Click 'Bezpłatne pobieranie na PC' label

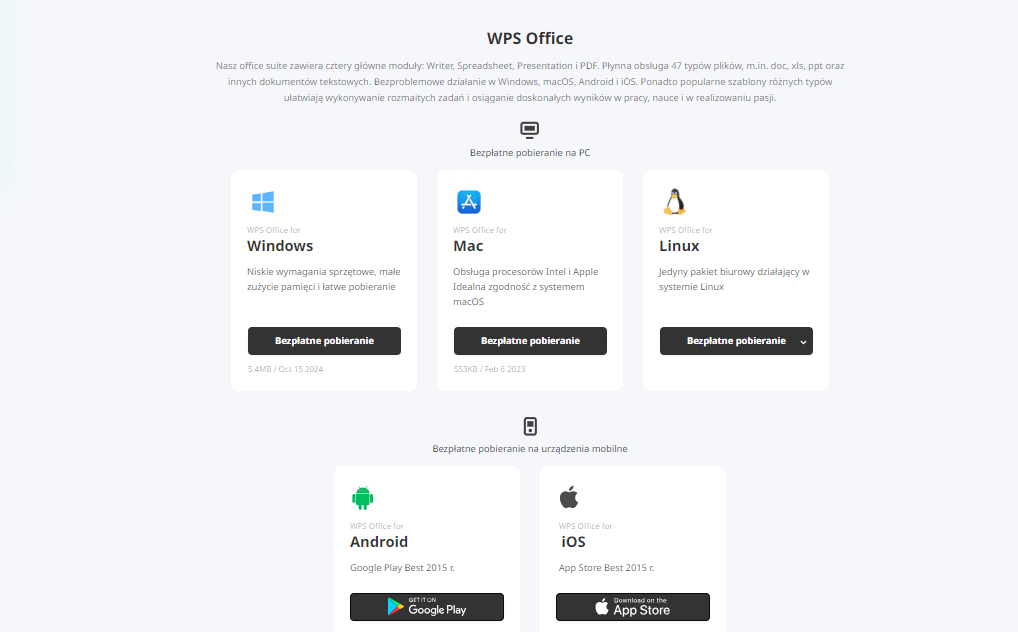530,153
